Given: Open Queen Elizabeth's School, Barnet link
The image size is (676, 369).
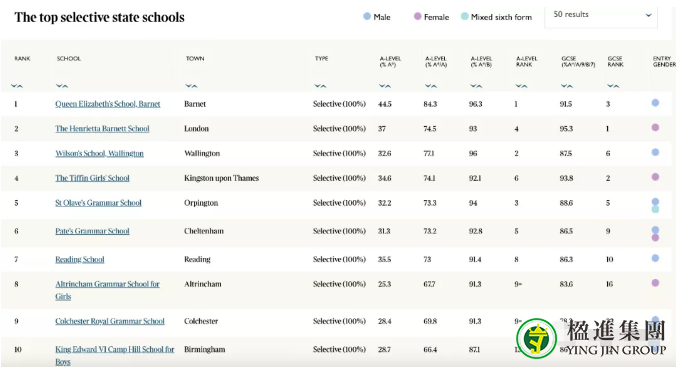Looking at the screenshot, I should [108, 104].
